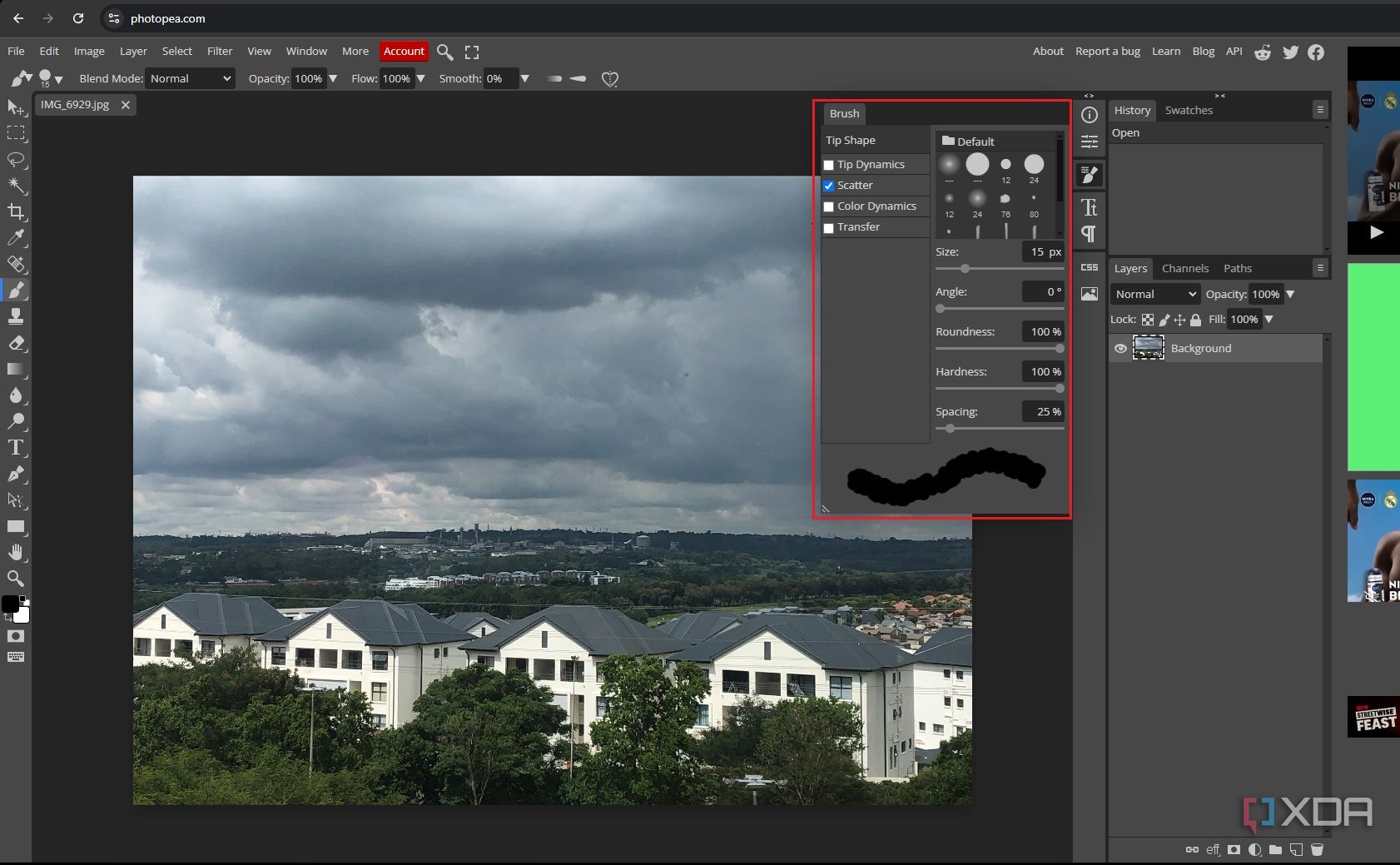Select the Gradient tool
Screen dimensions: 1400x865
16,369
